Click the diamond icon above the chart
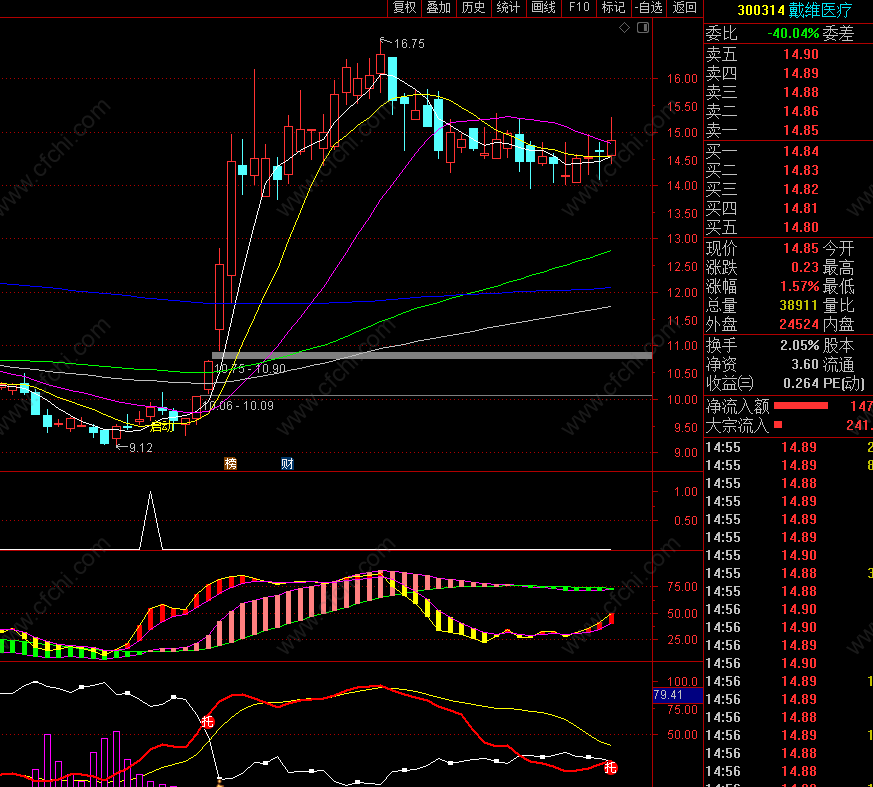This screenshot has height=787, width=873. [624, 27]
